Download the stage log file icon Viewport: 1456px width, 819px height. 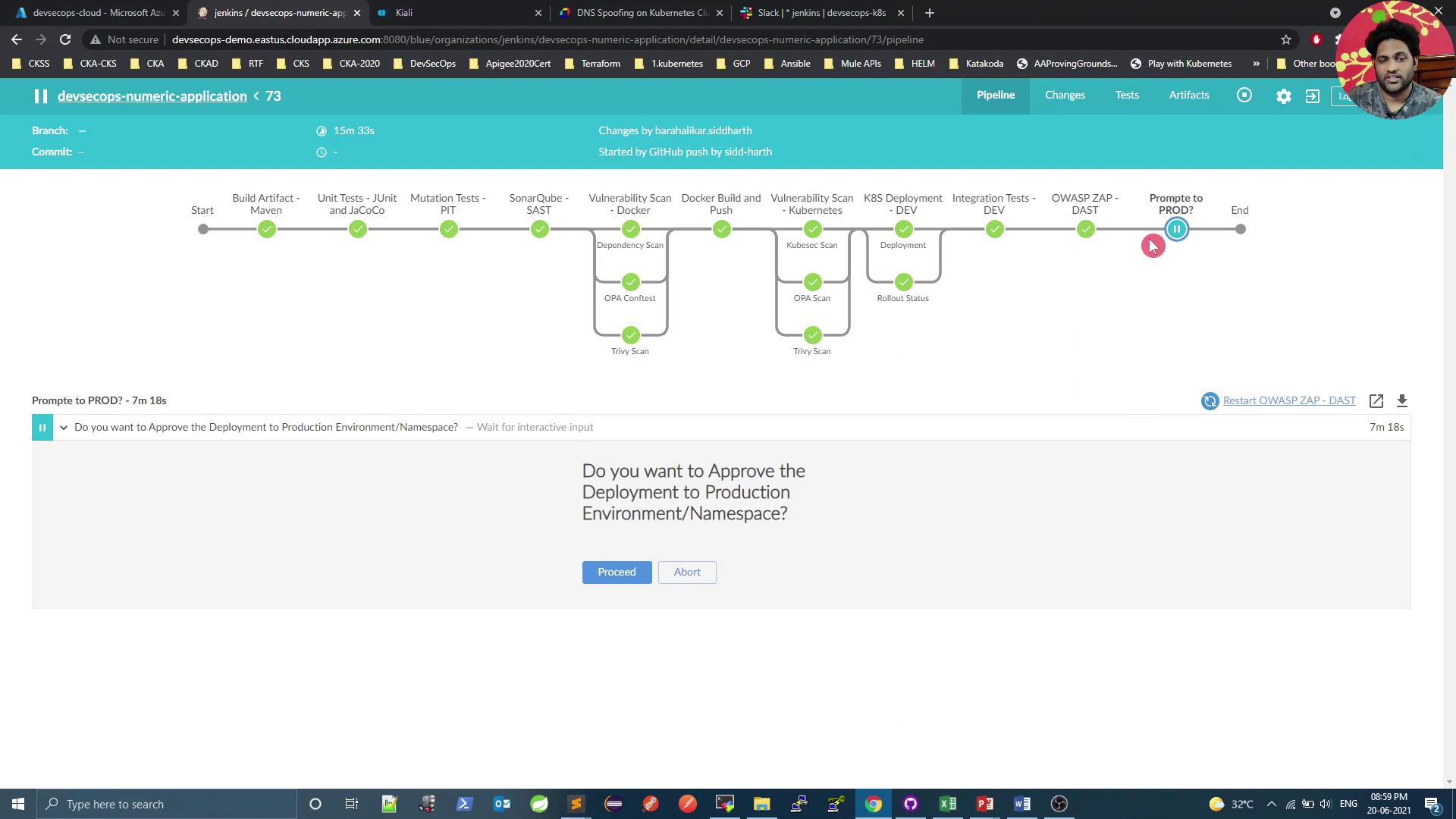(1402, 401)
